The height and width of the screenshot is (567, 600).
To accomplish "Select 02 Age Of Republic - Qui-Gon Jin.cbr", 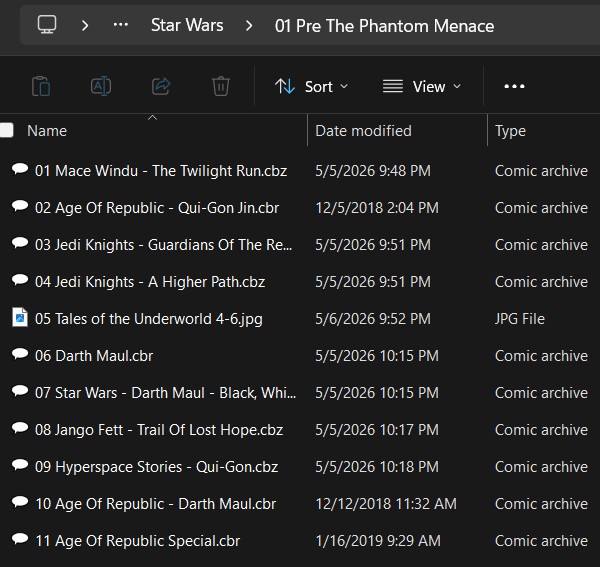I will pos(157,208).
